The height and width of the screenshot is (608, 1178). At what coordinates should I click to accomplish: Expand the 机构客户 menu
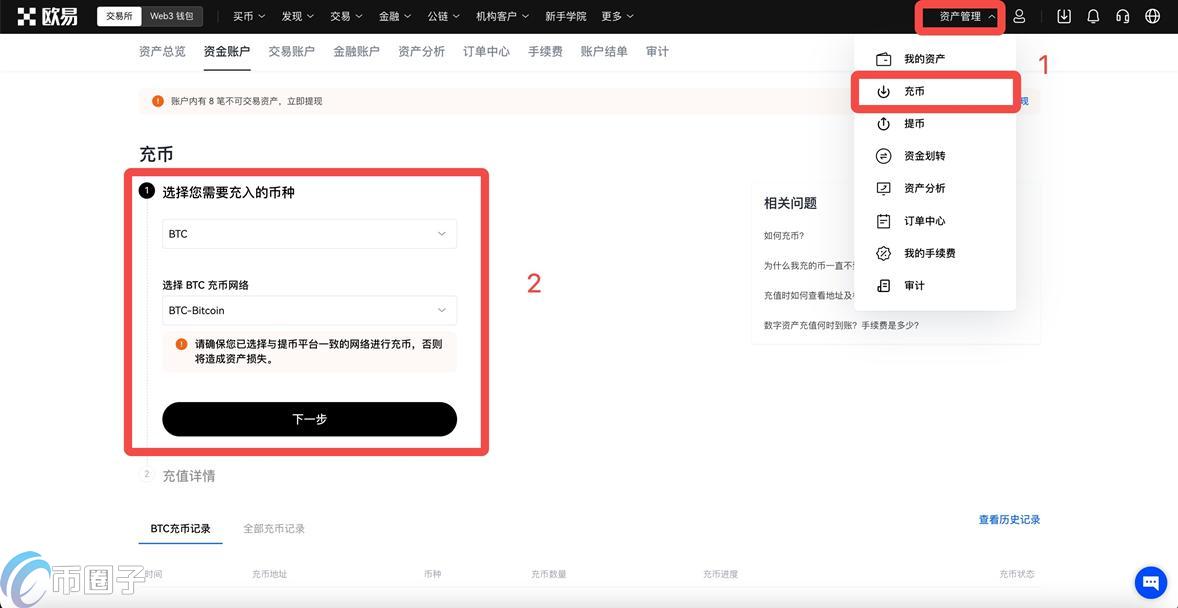tap(502, 16)
